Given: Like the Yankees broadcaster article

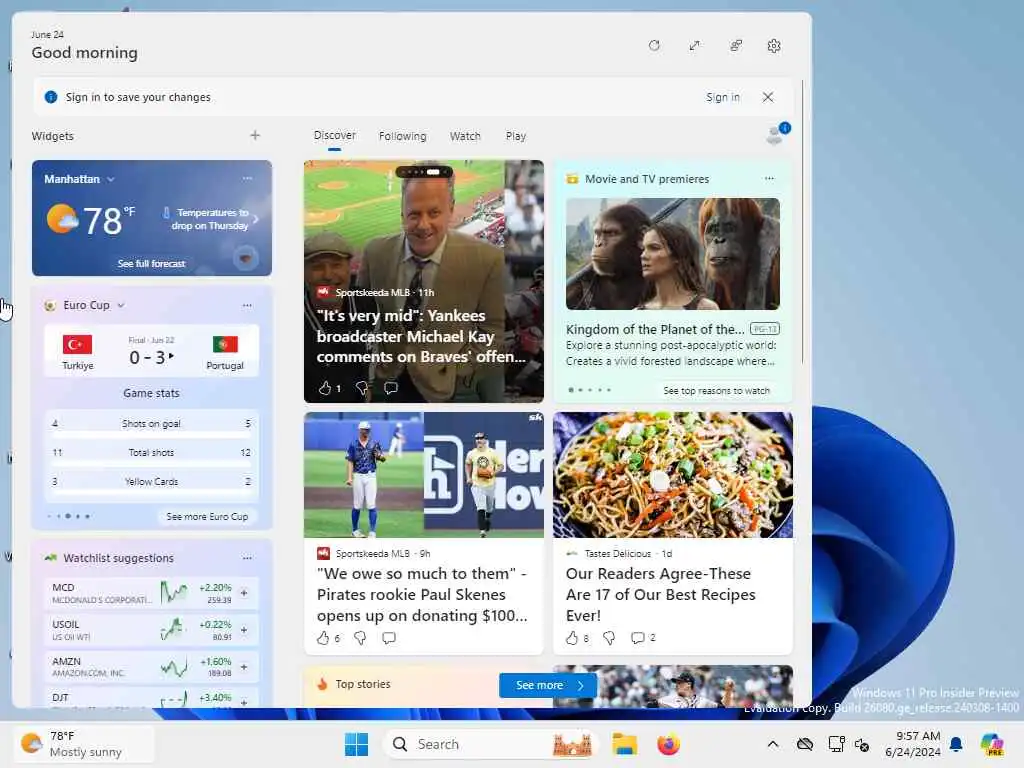Looking at the screenshot, I should click(325, 388).
